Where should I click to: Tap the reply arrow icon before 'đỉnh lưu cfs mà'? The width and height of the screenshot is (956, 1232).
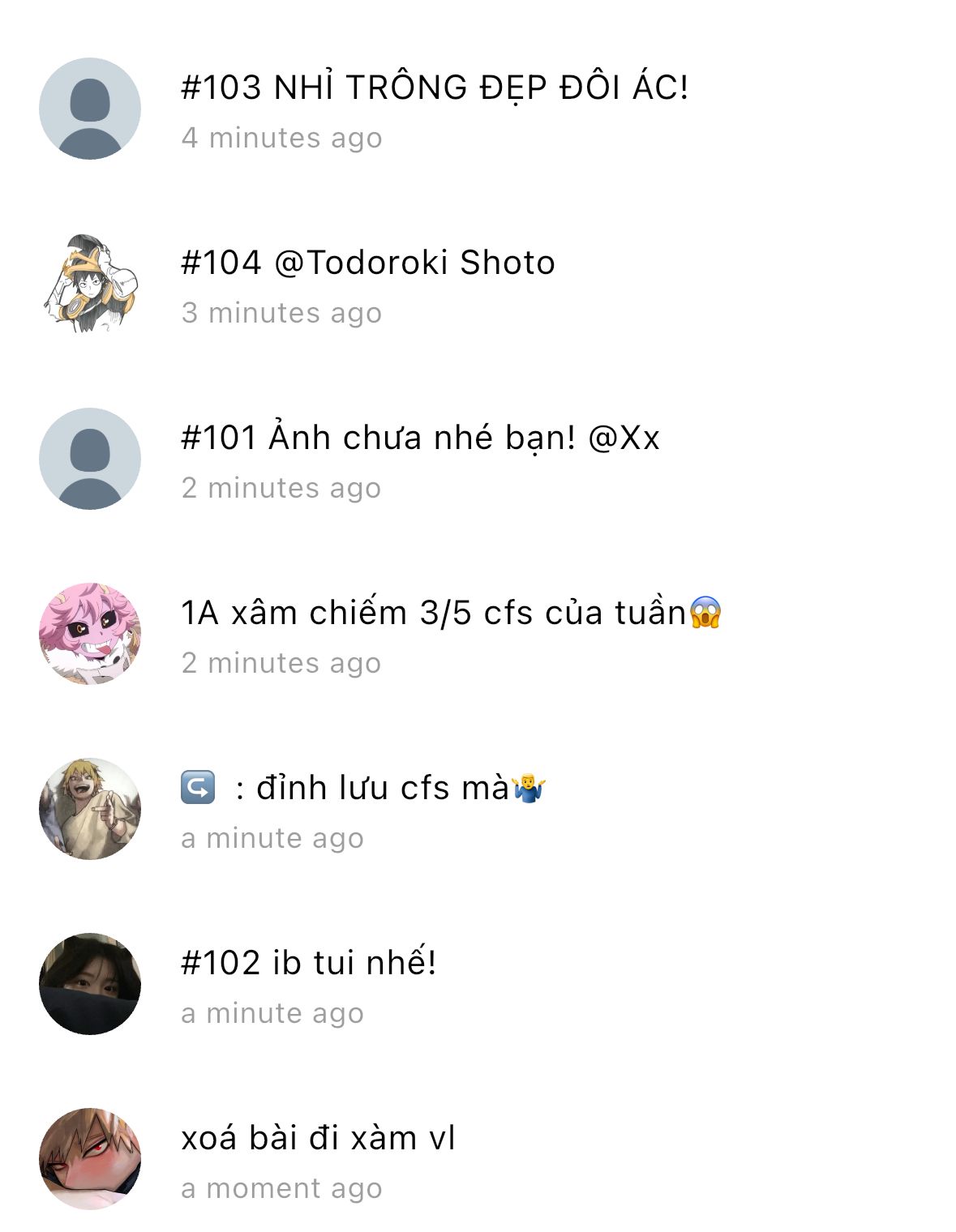coord(198,788)
